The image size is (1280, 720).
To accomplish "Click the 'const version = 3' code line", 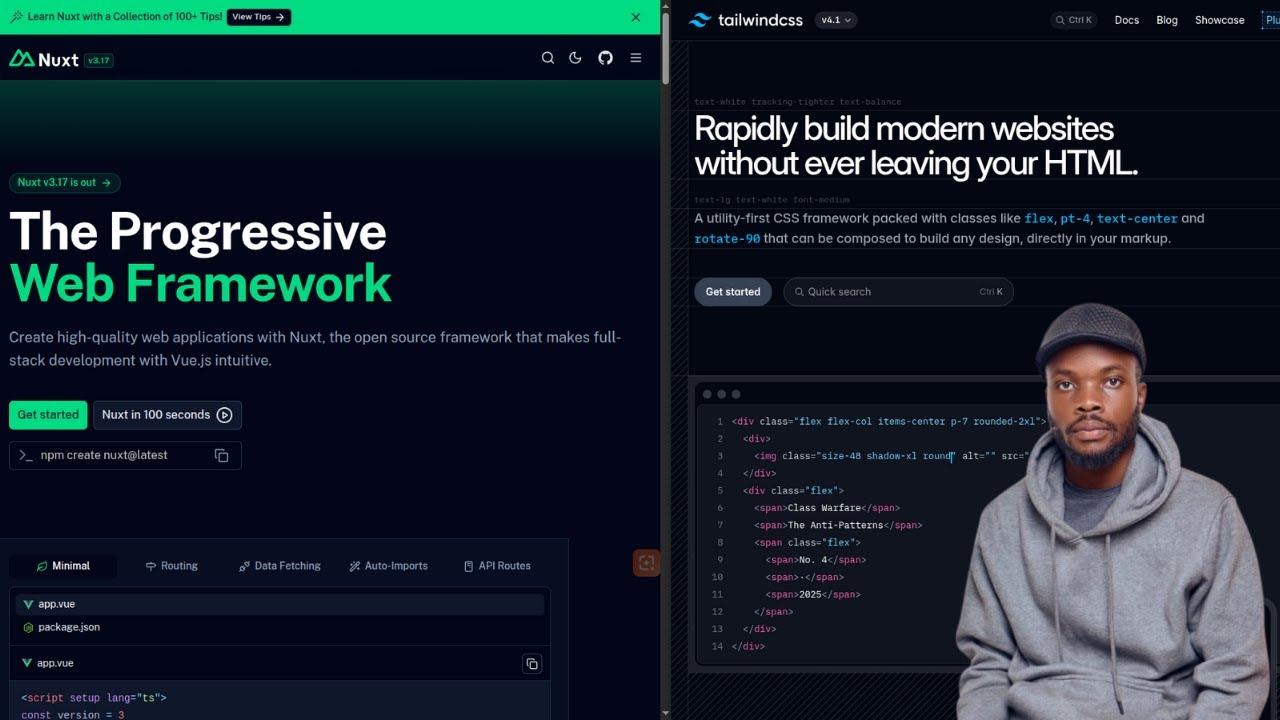I will pyautogui.click(x=73, y=715).
